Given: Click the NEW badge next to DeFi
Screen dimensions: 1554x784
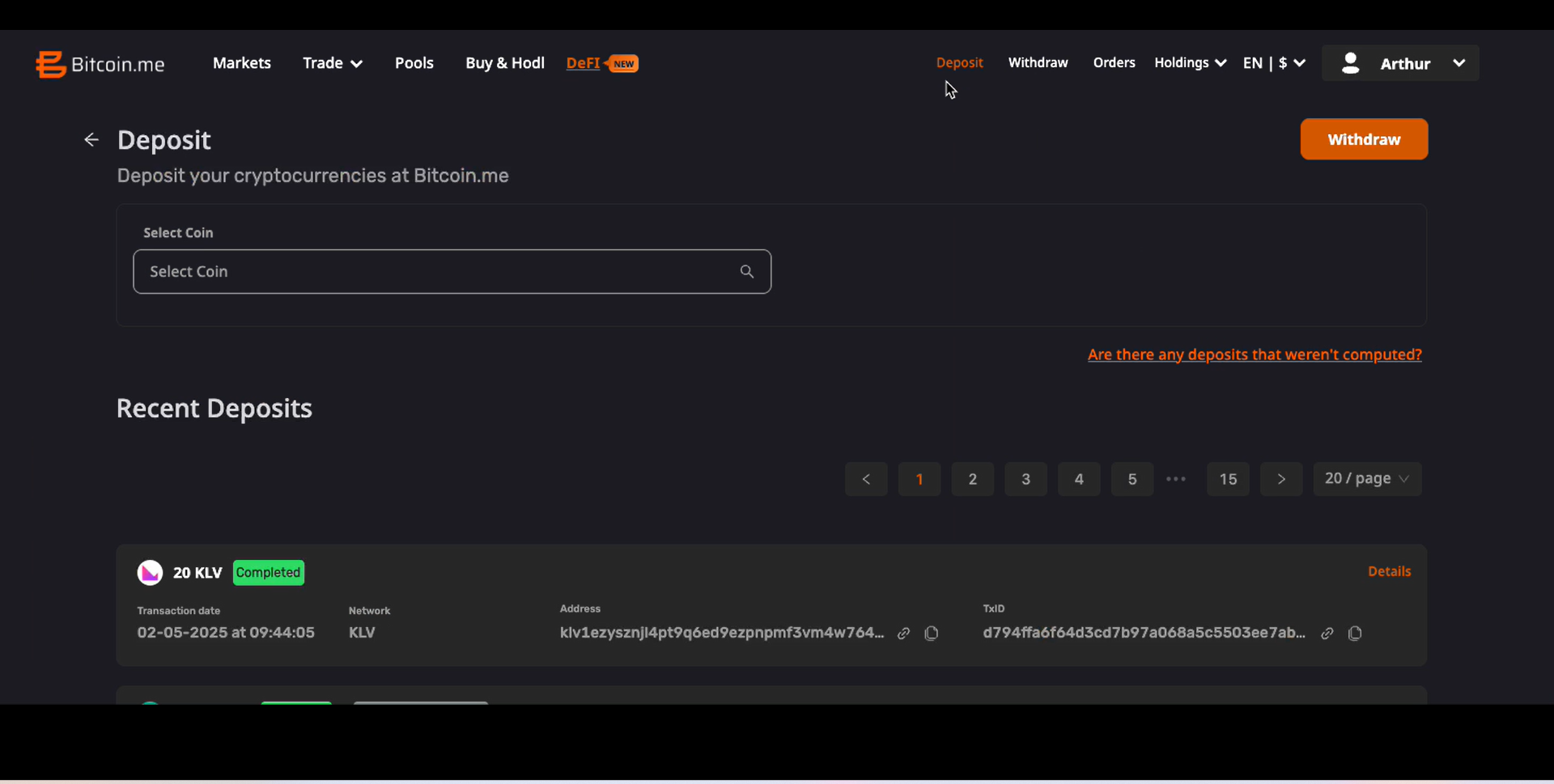Looking at the screenshot, I should (x=622, y=63).
